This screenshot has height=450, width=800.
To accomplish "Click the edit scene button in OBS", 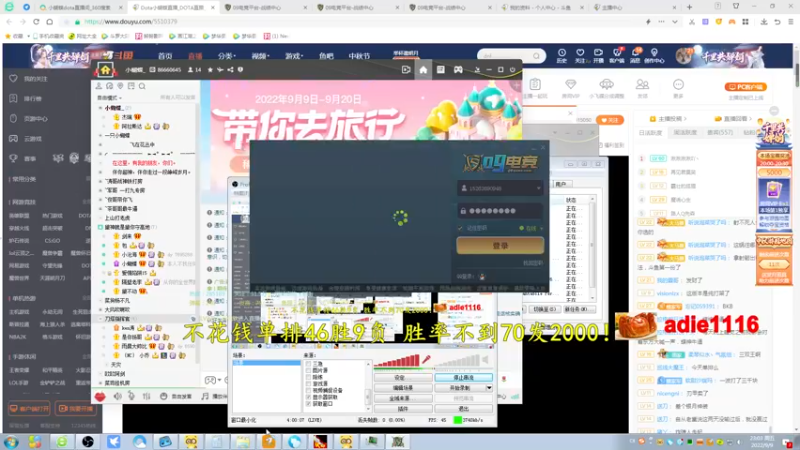I will [403, 388].
